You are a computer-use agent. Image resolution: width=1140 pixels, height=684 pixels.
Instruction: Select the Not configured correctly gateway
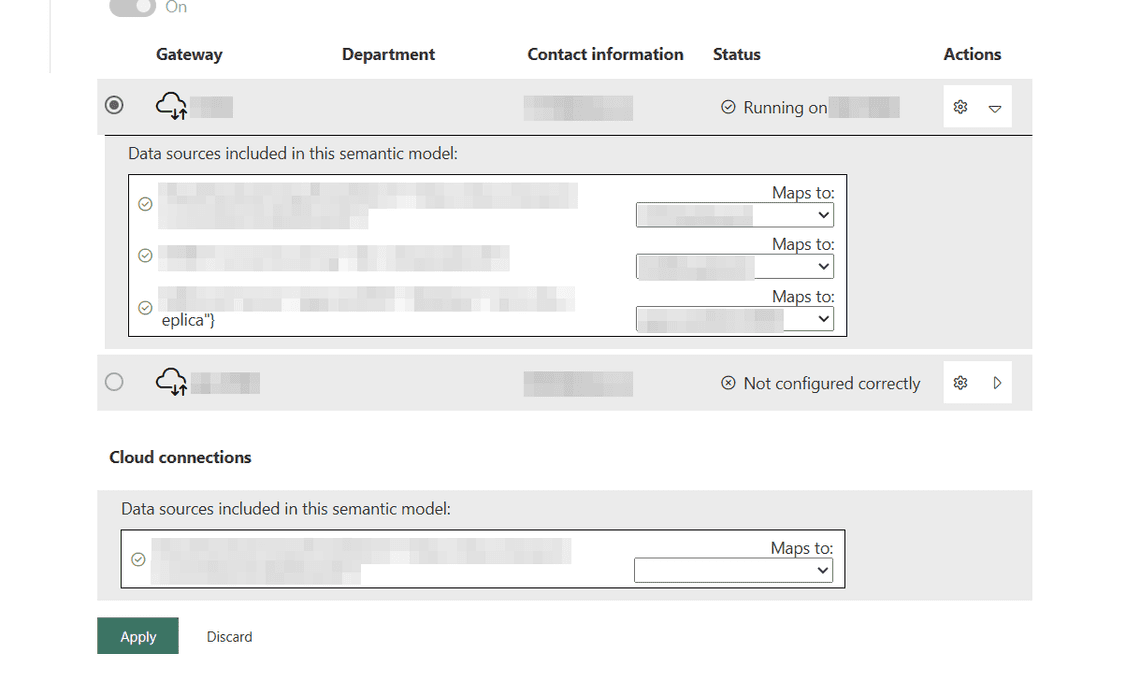(114, 382)
